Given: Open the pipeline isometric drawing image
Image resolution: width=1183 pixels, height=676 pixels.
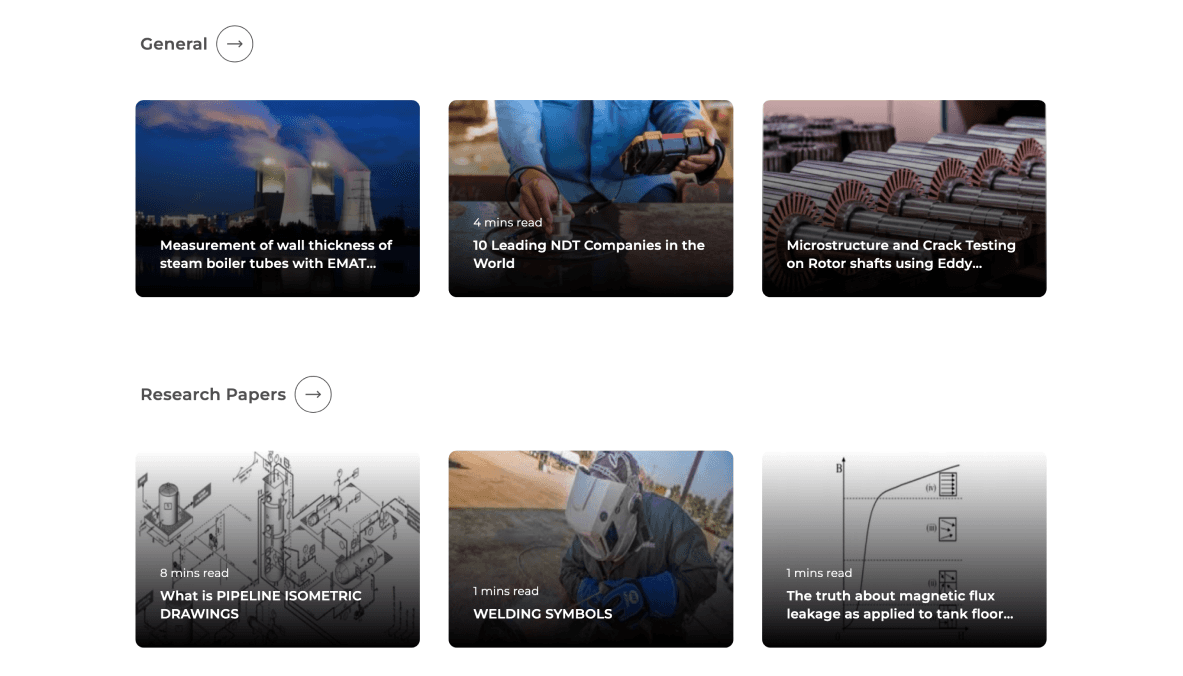Looking at the screenshot, I should tap(278, 549).
